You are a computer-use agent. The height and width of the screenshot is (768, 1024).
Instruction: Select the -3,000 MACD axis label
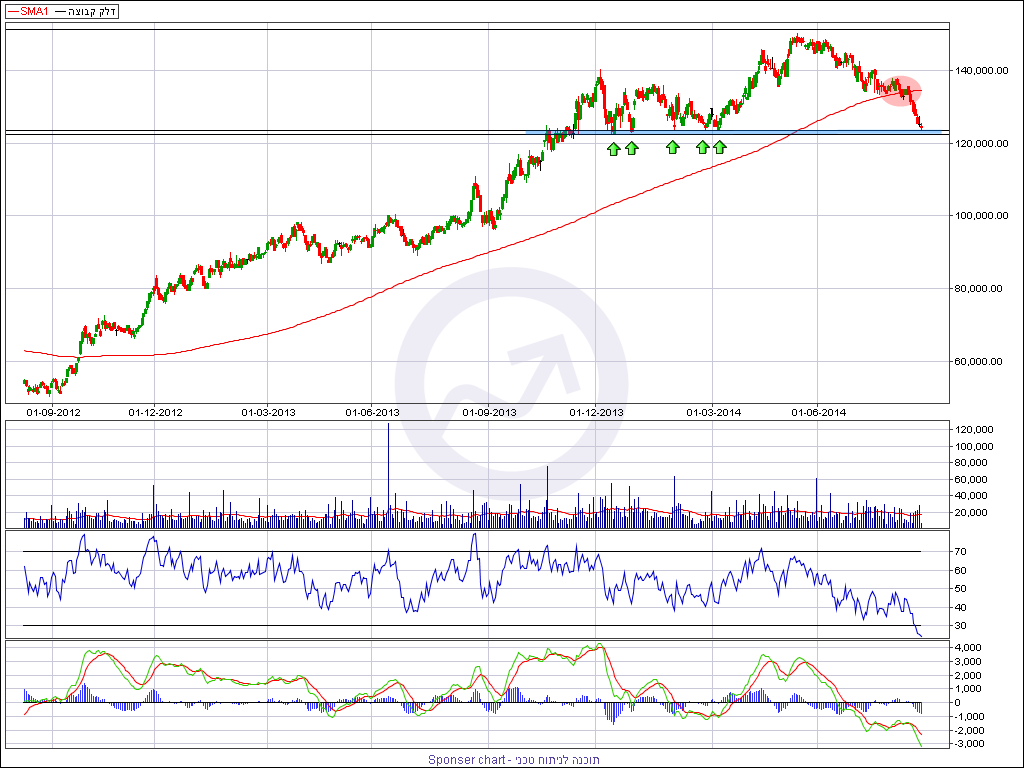(x=968, y=744)
